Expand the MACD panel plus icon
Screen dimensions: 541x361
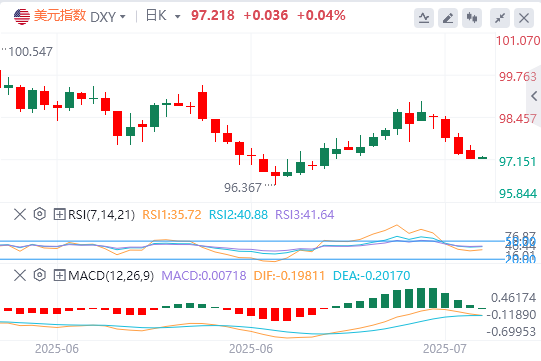coord(59,275)
